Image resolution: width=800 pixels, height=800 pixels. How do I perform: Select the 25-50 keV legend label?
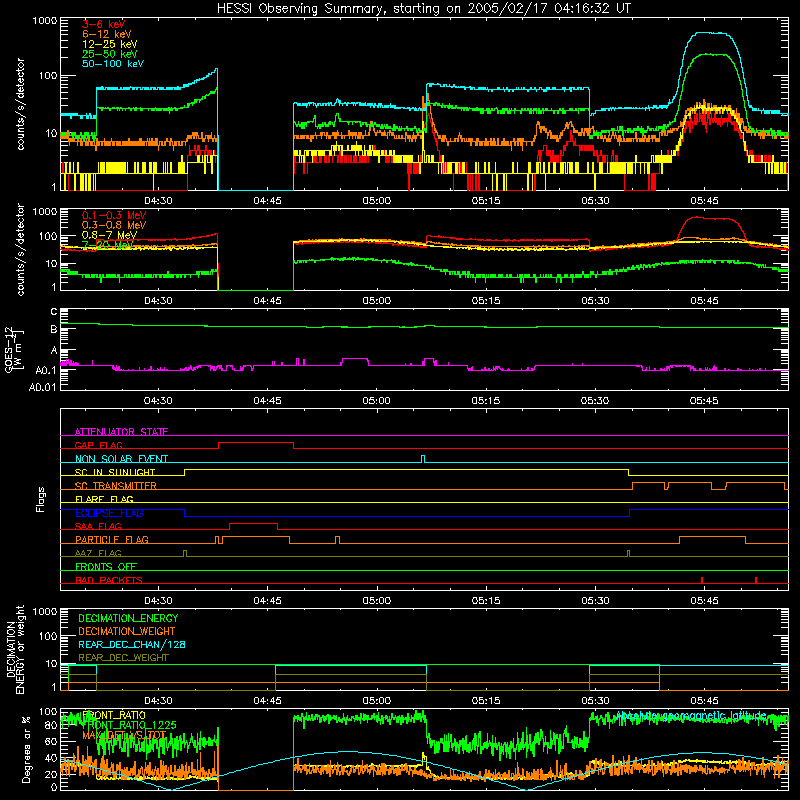(x=110, y=54)
